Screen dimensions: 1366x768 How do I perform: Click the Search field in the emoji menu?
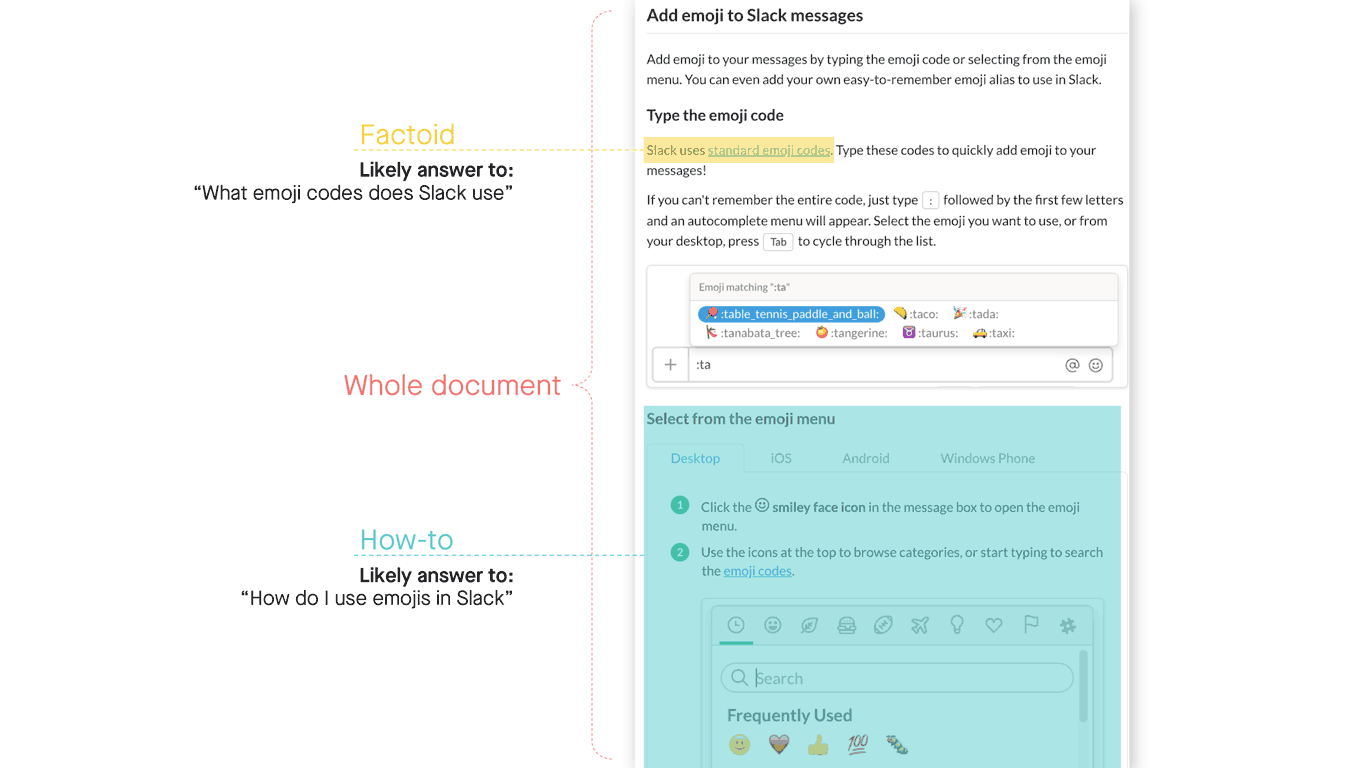pos(895,677)
